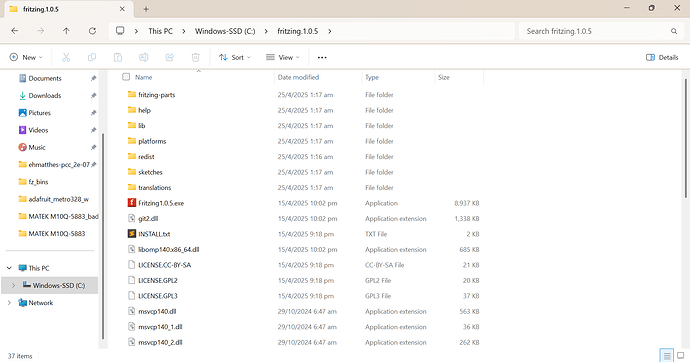Open the Sort dropdown menu

(x=235, y=57)
